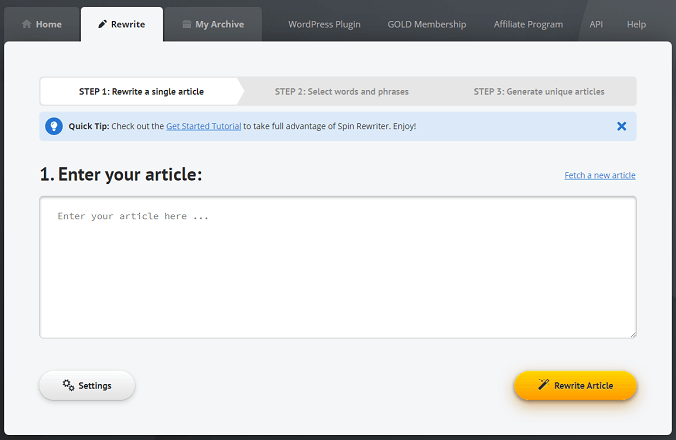This screenshot has width=676, height=440.
Task: Click Fetch a new article link
Action: click(x=600, y=175)
